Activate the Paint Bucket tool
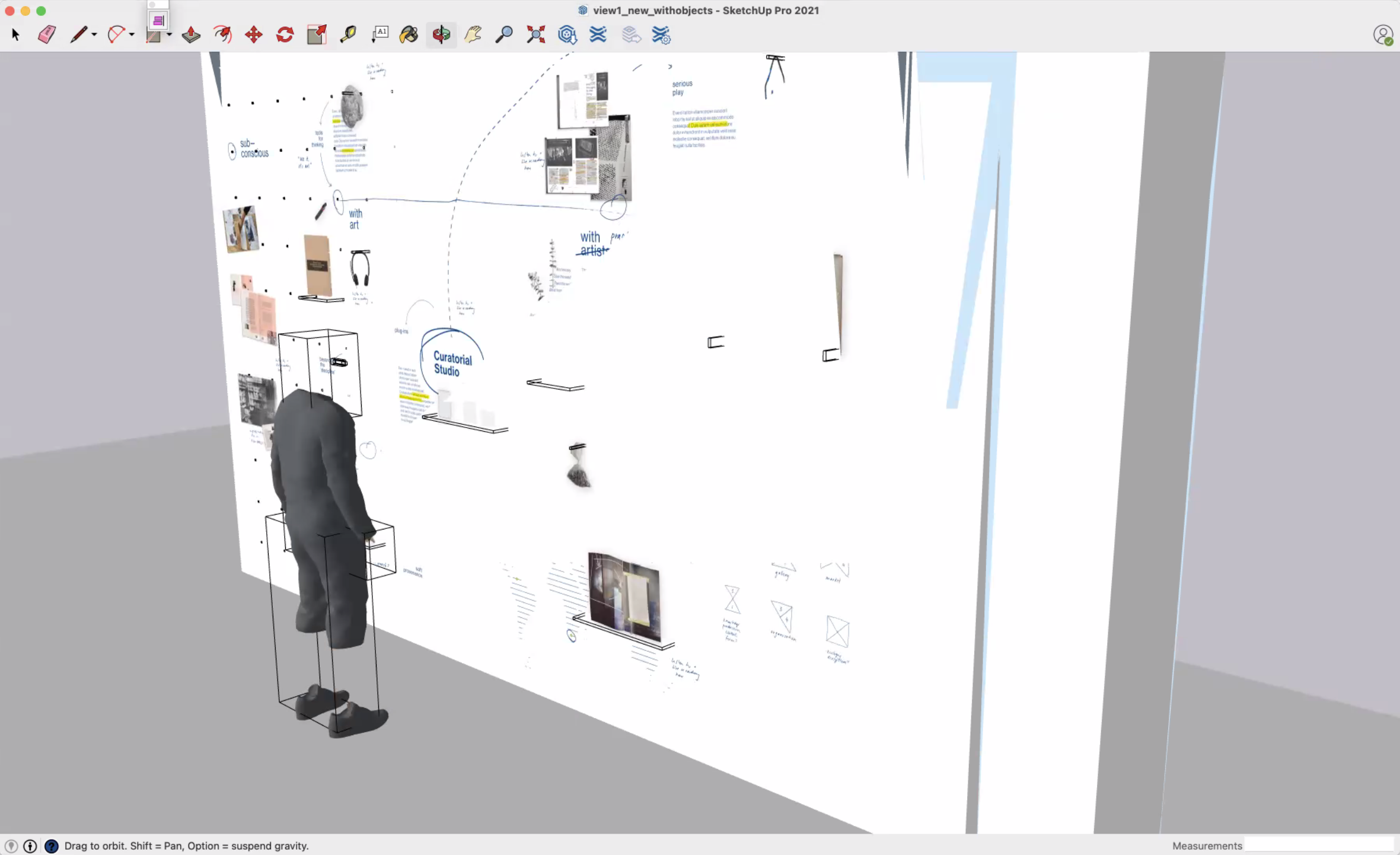The height and width of the screenshot is (855, 1400). click(408, 34)
